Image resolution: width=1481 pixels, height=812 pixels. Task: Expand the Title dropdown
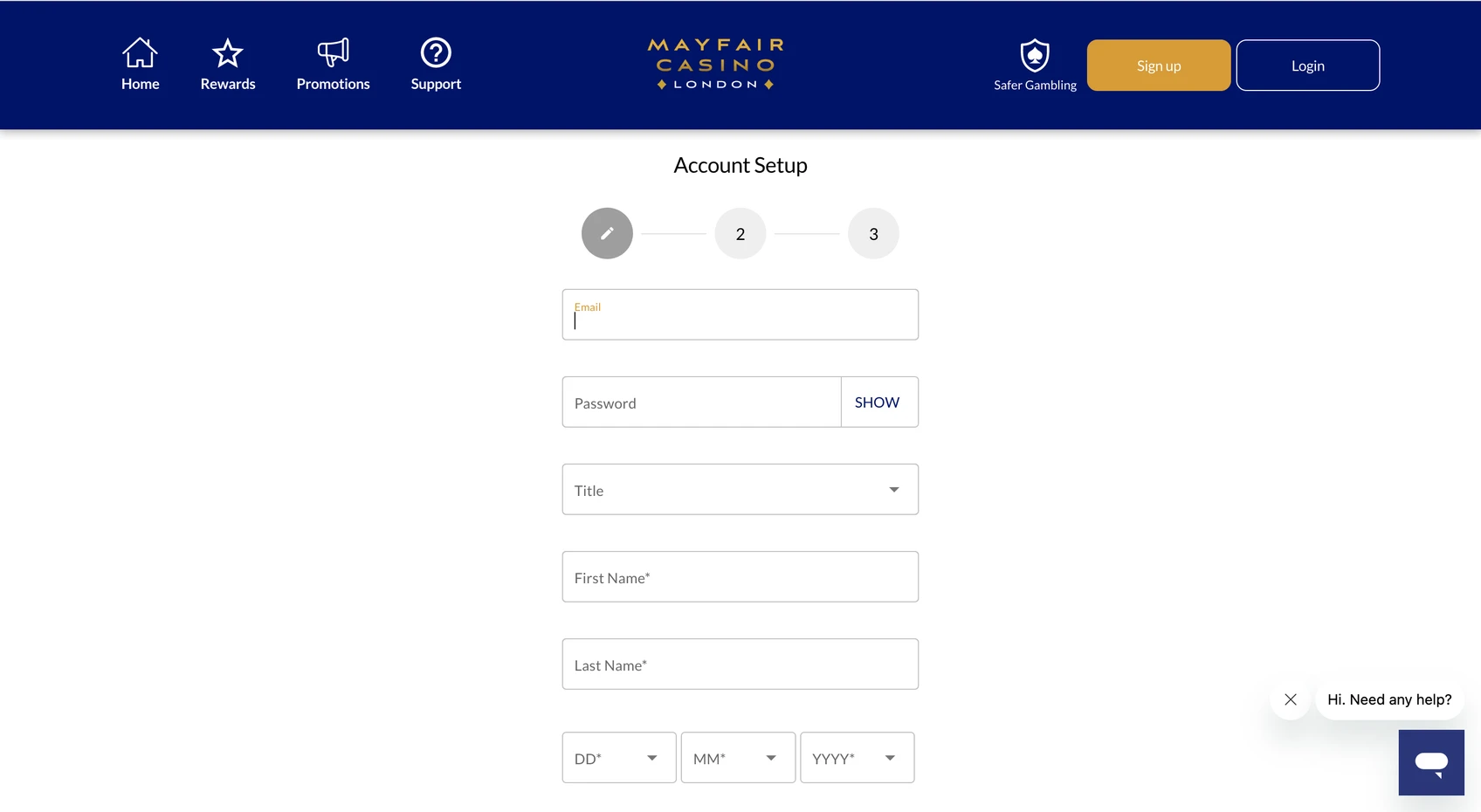pos(740,489)
